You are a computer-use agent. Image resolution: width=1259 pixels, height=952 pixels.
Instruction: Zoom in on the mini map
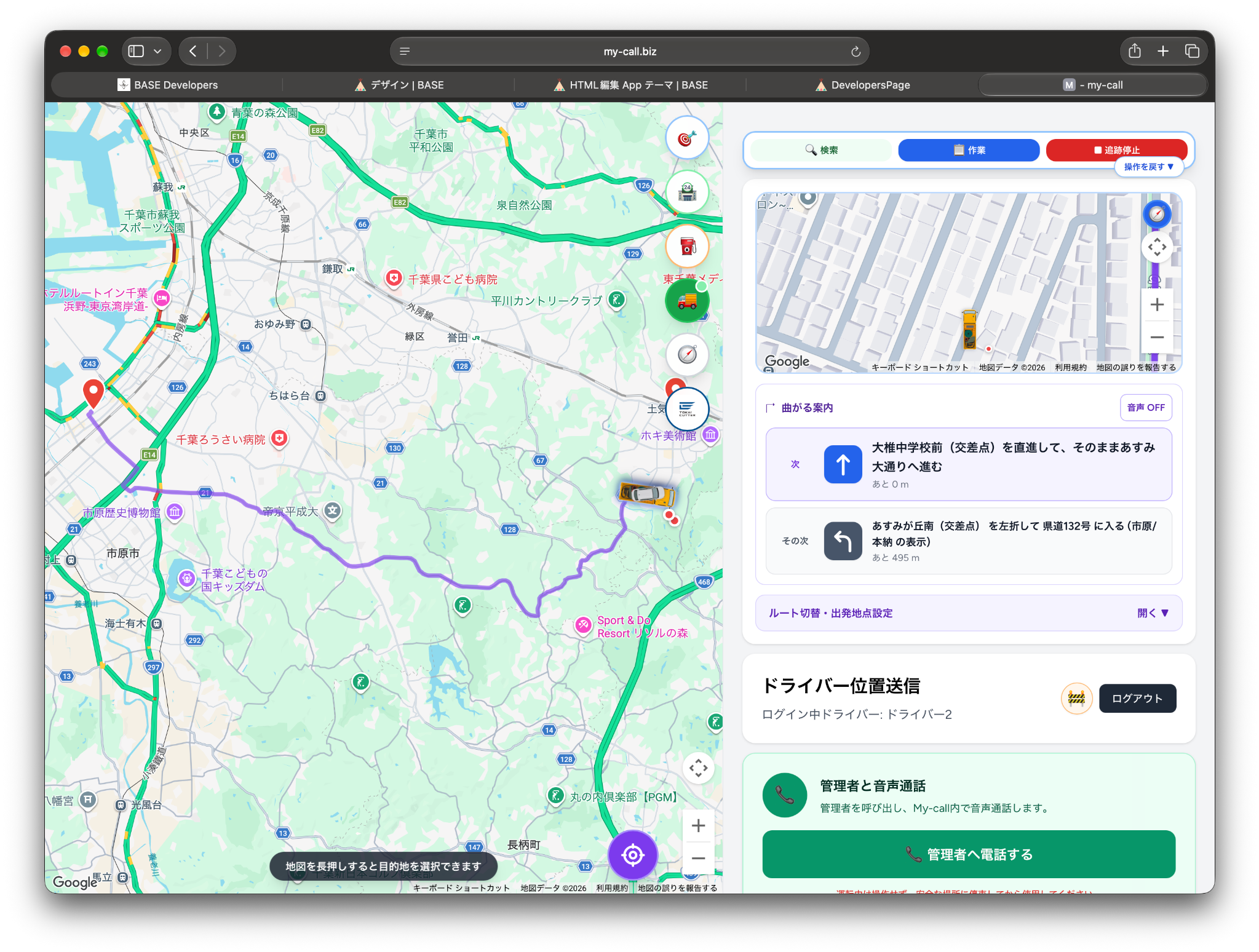pos(1157,304)
